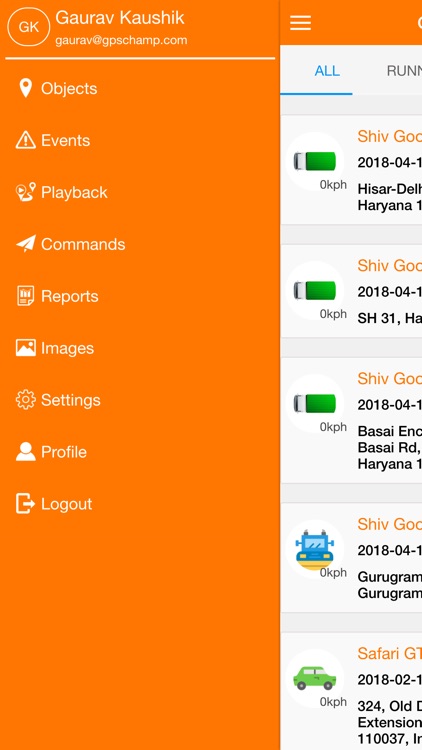Open the Reports menu item
The width and height of the screenshot is (422, 750).
click(x=140, y=296)
